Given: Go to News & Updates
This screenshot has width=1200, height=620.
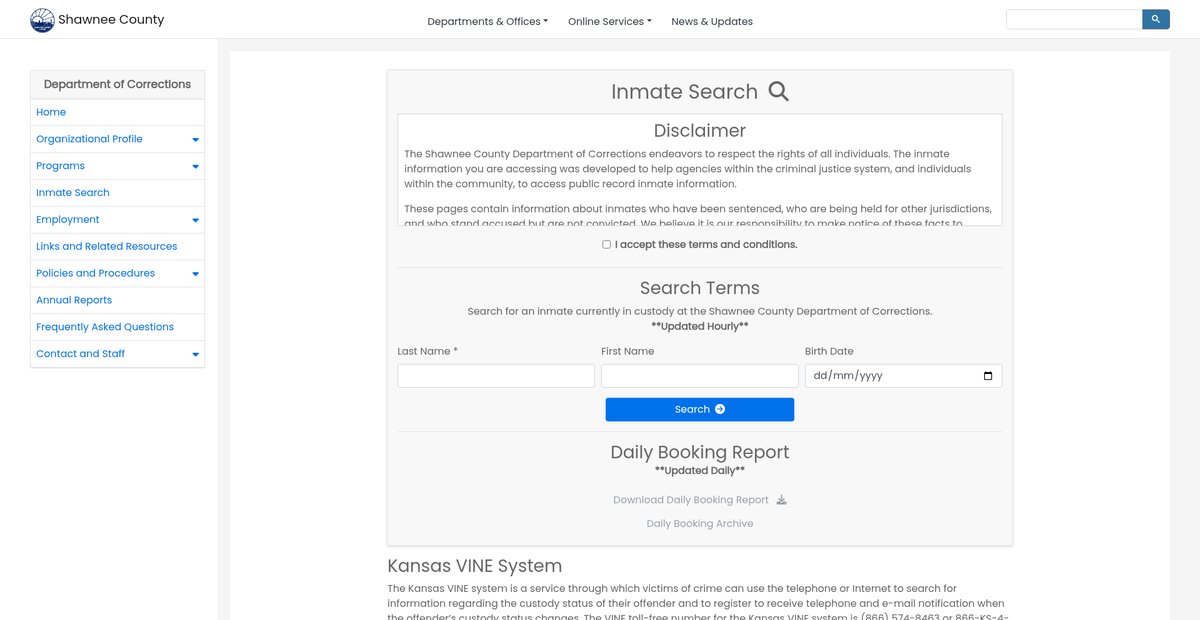Looking at the screenshot, I should (x=712, y=21).
